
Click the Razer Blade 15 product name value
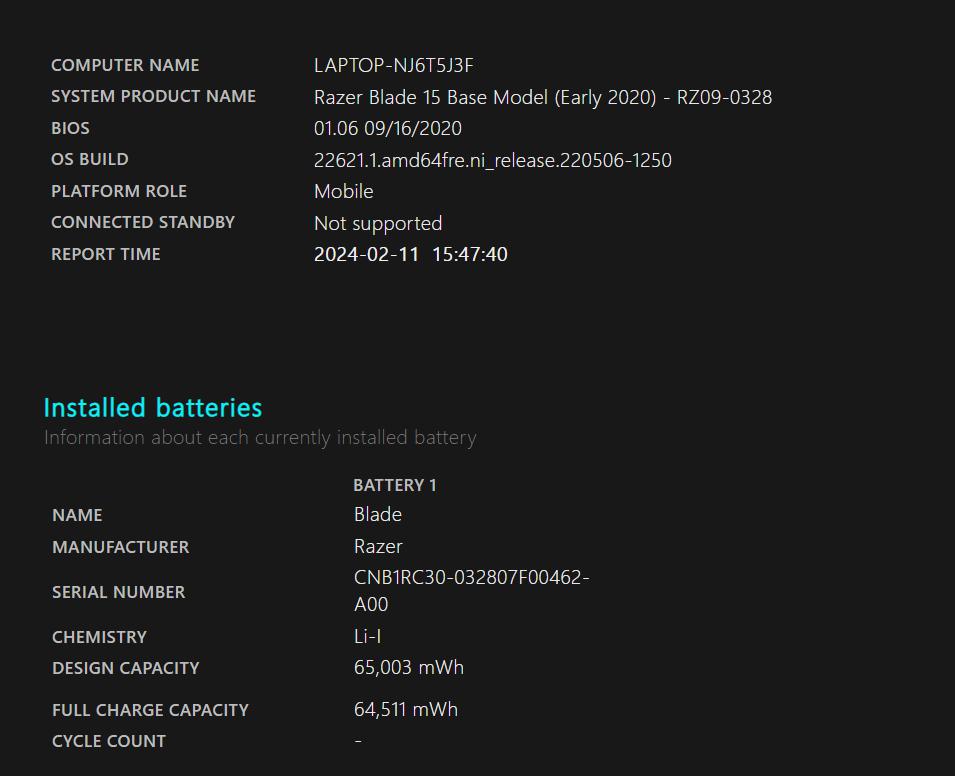pos(542,97)
